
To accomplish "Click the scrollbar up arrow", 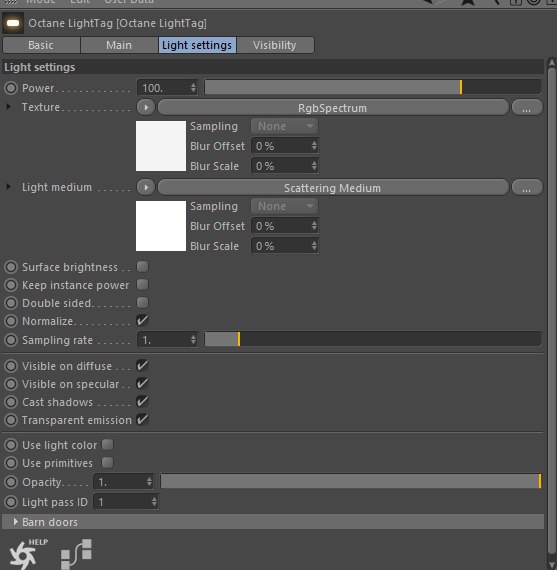I will point(552,63).
